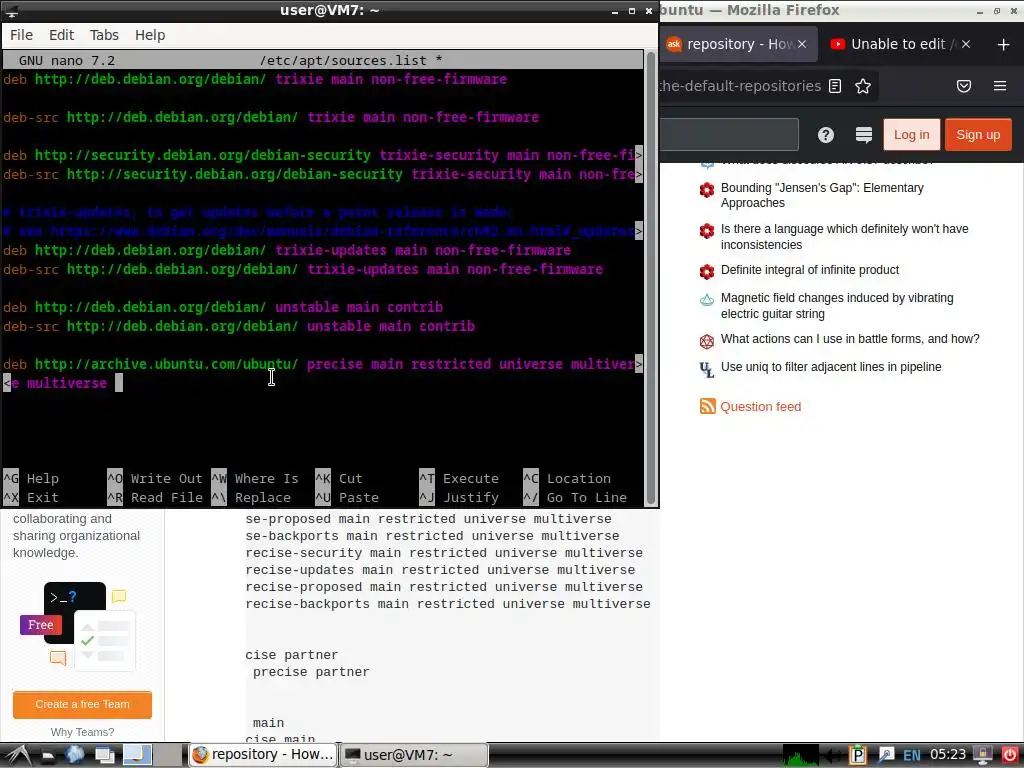Click the 'trixie-updates main non-free-firmware' deb line
This screenshot has height=768, width=1024.
[x=287, y=251]
